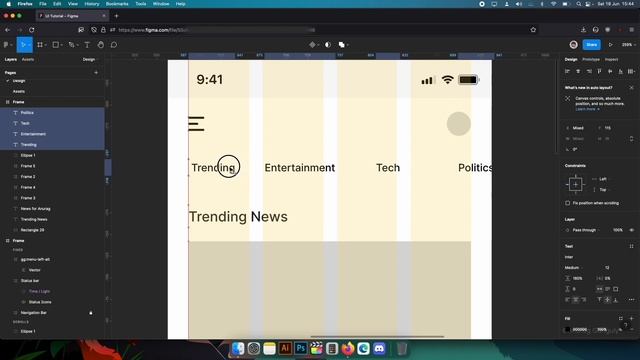
Task: Click Align left icon
Action: click(567, 71)
